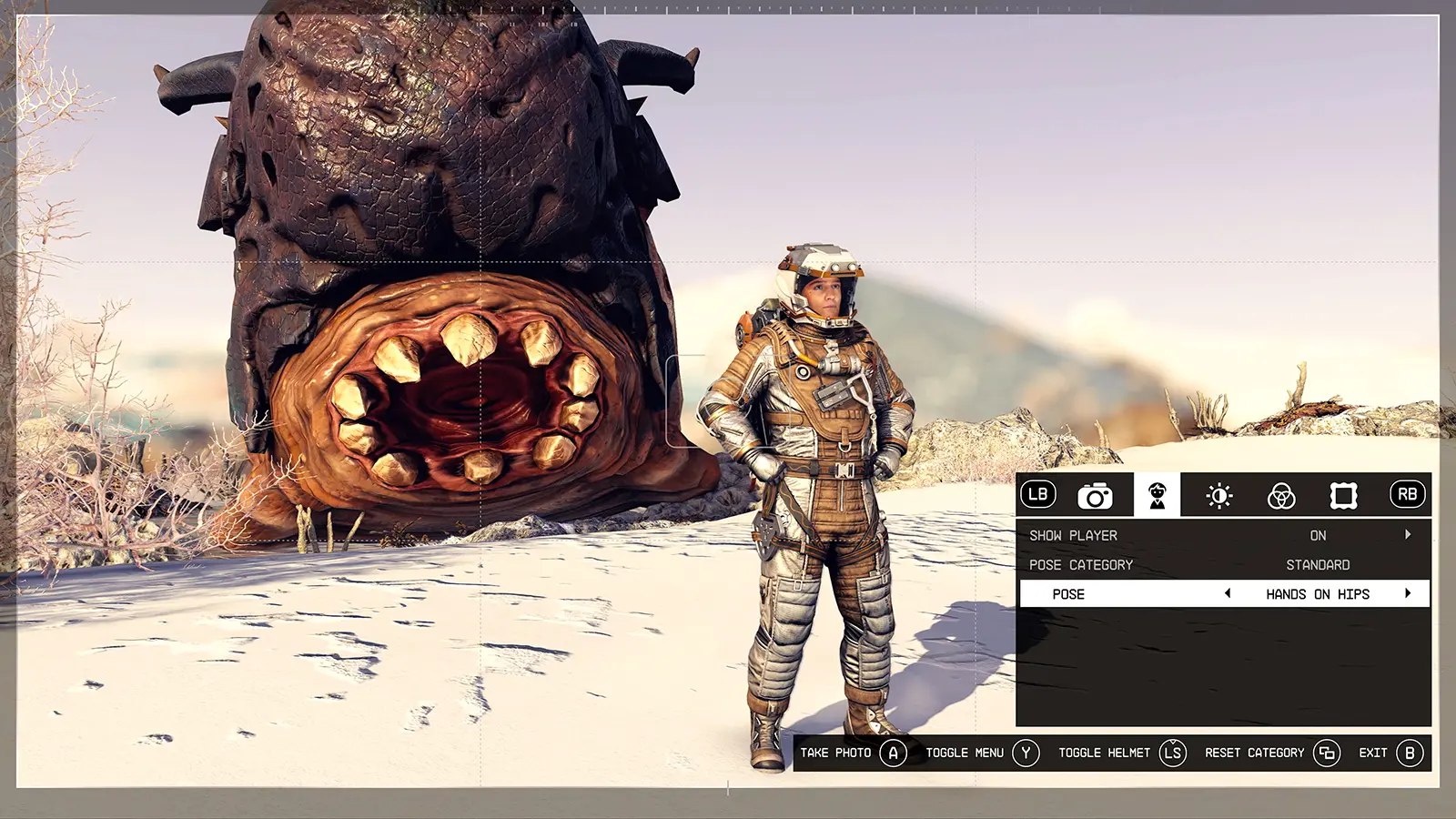Image resolution: width=1456 pixels, height=819 pixels.
Task: Click the Exit label
Action: [x=1373, y=753]
